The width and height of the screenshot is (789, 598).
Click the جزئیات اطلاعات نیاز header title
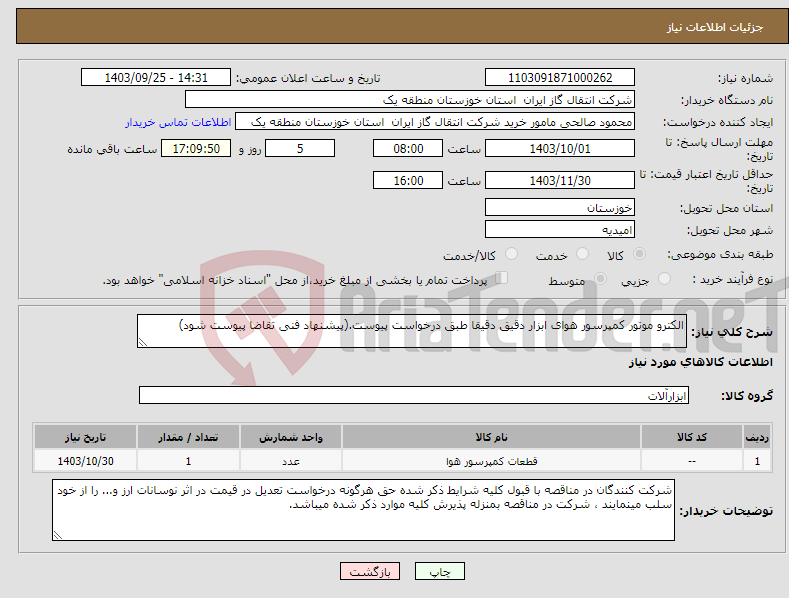[715, 27]
